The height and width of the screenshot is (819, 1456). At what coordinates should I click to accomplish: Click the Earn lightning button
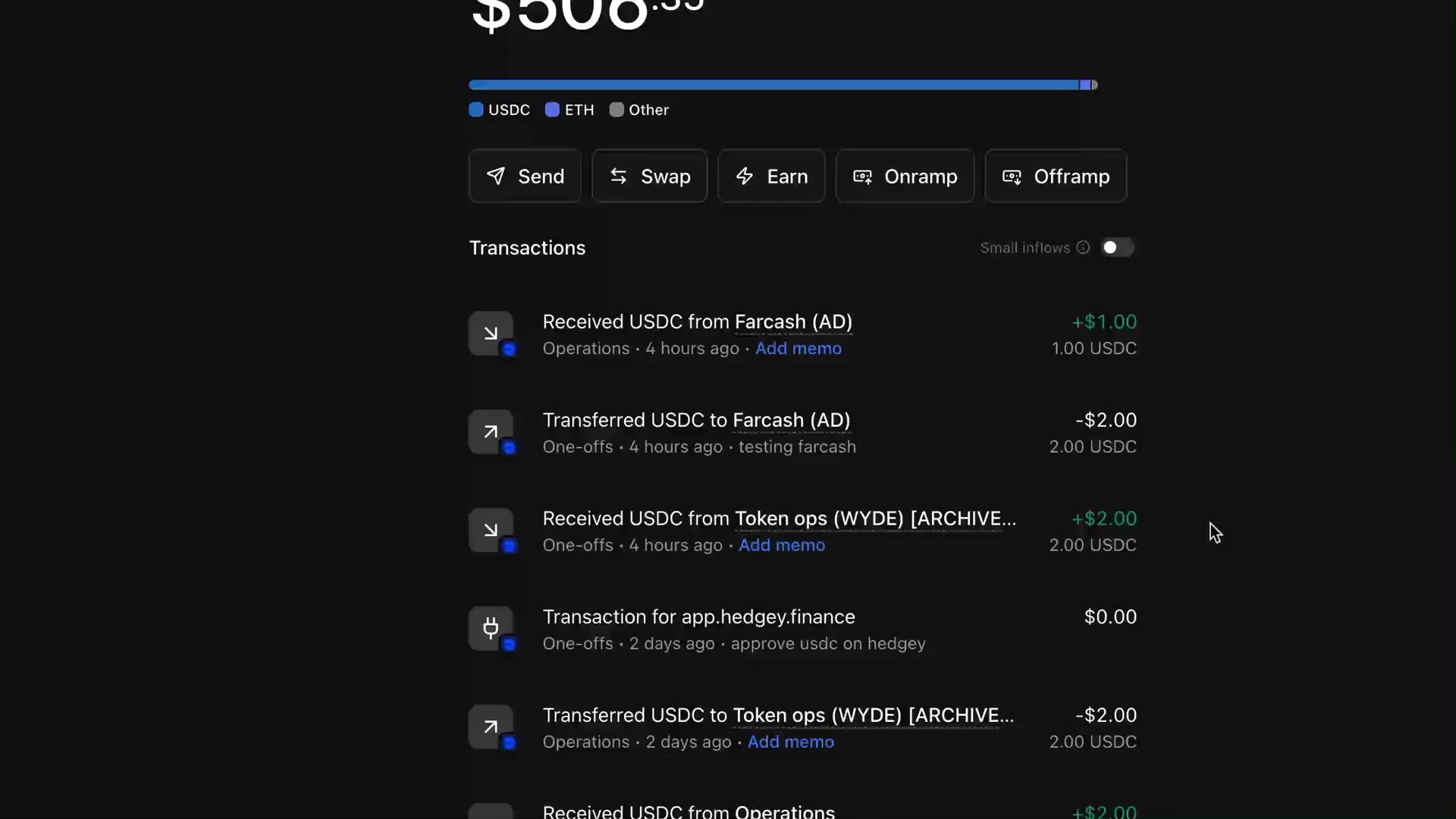[771, 176]
